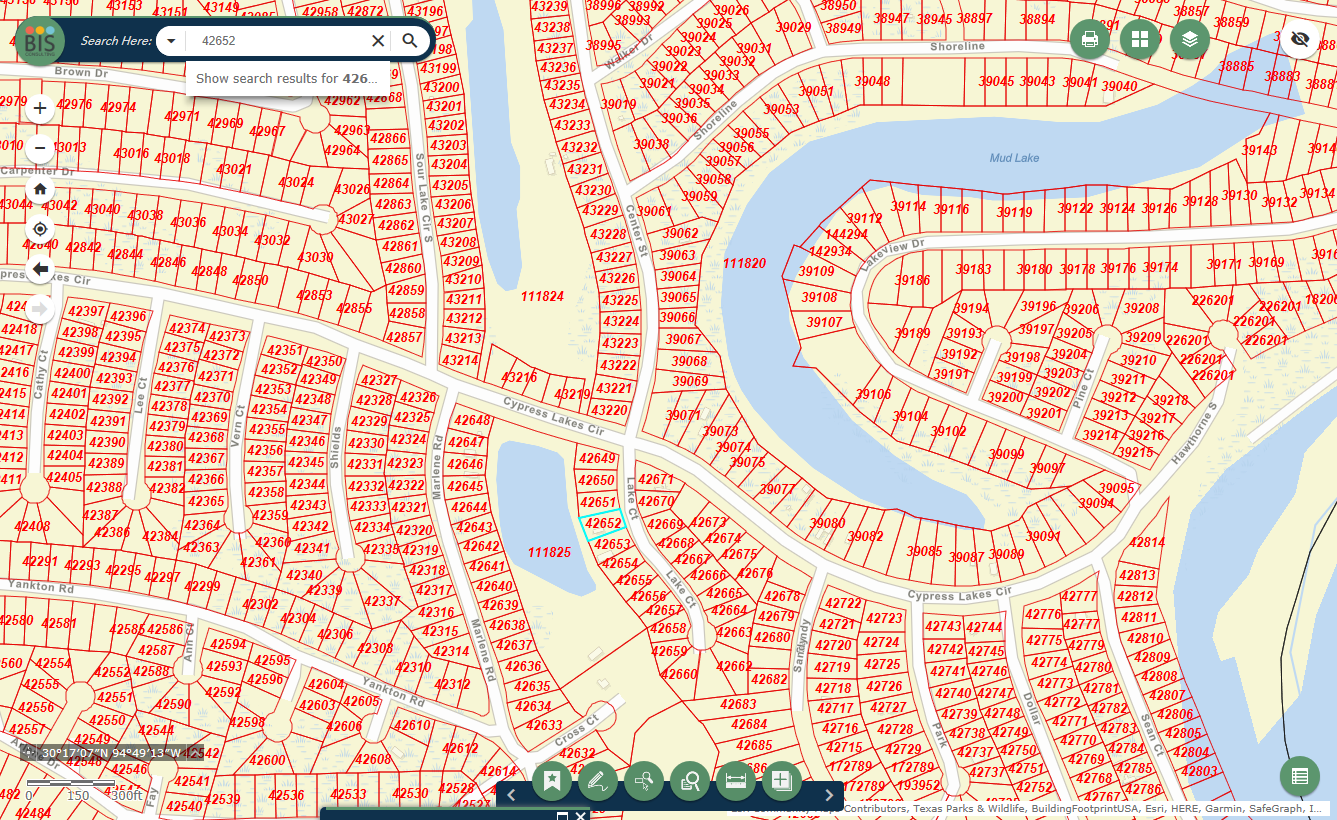Screen dimensions: 1337x820
Task: Expand the search source dropdown arrow
Action: point(171,41)
